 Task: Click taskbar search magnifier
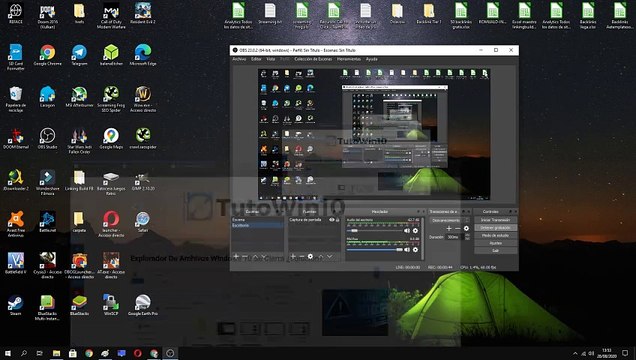click(x=24, y=353)
